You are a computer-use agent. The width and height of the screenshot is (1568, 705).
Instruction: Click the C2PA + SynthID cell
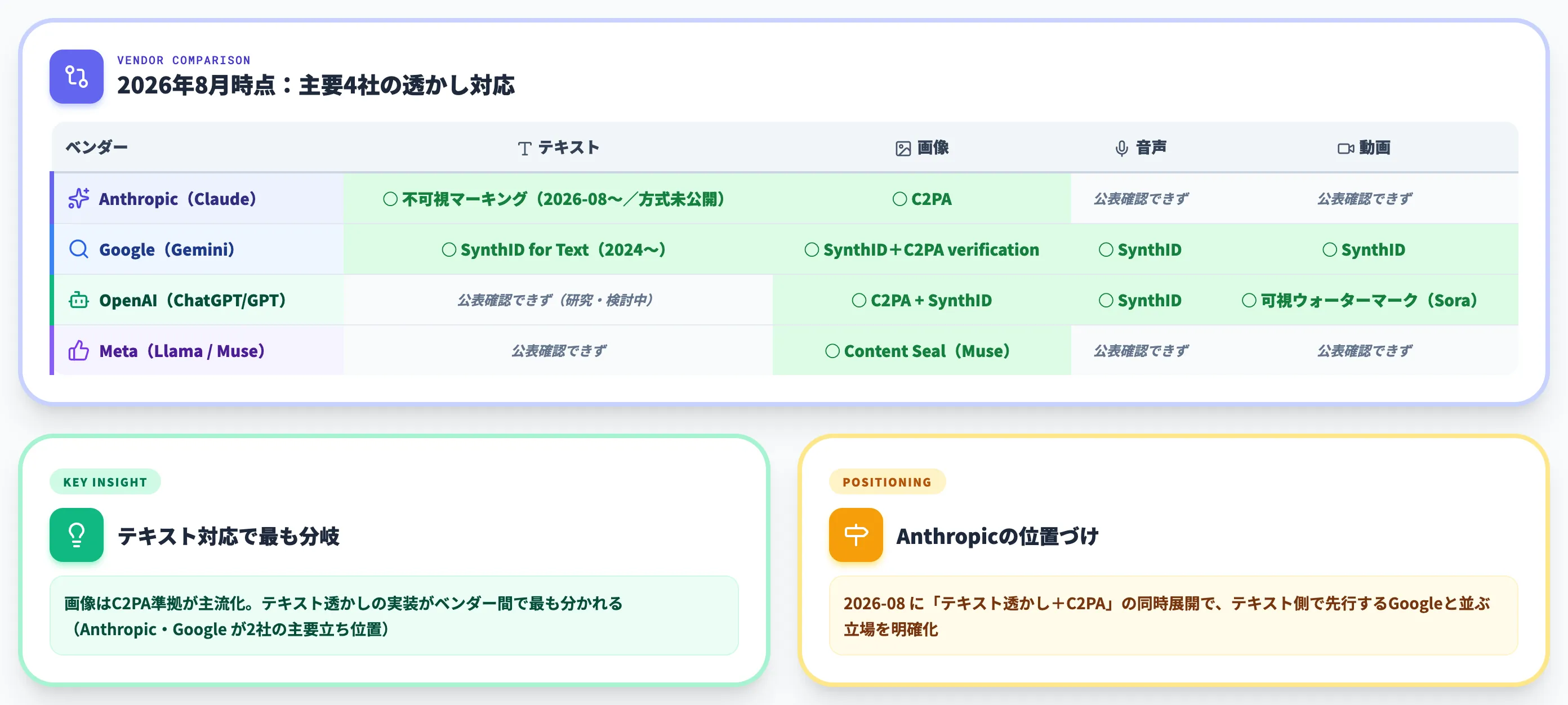[x=922, y=300]
